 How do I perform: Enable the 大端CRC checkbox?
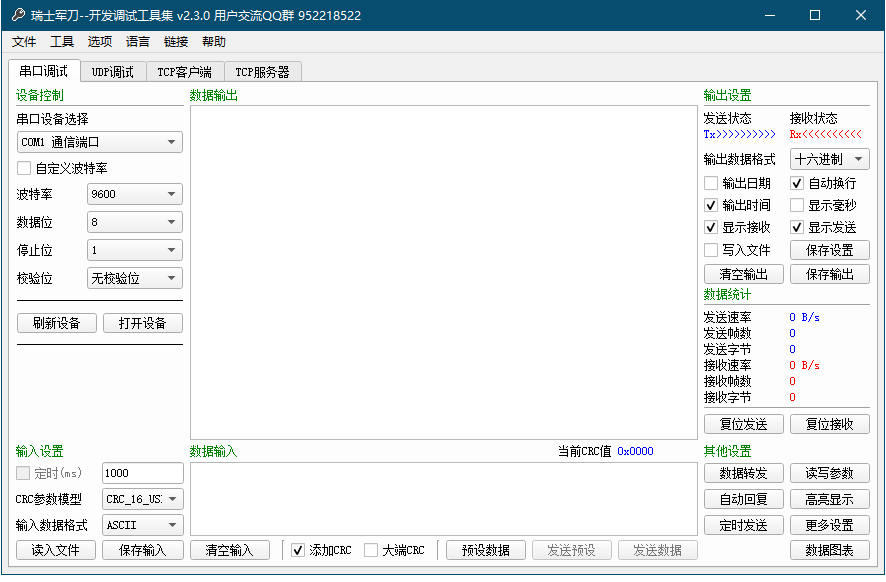pyautogui.click(x=371, y=550)
